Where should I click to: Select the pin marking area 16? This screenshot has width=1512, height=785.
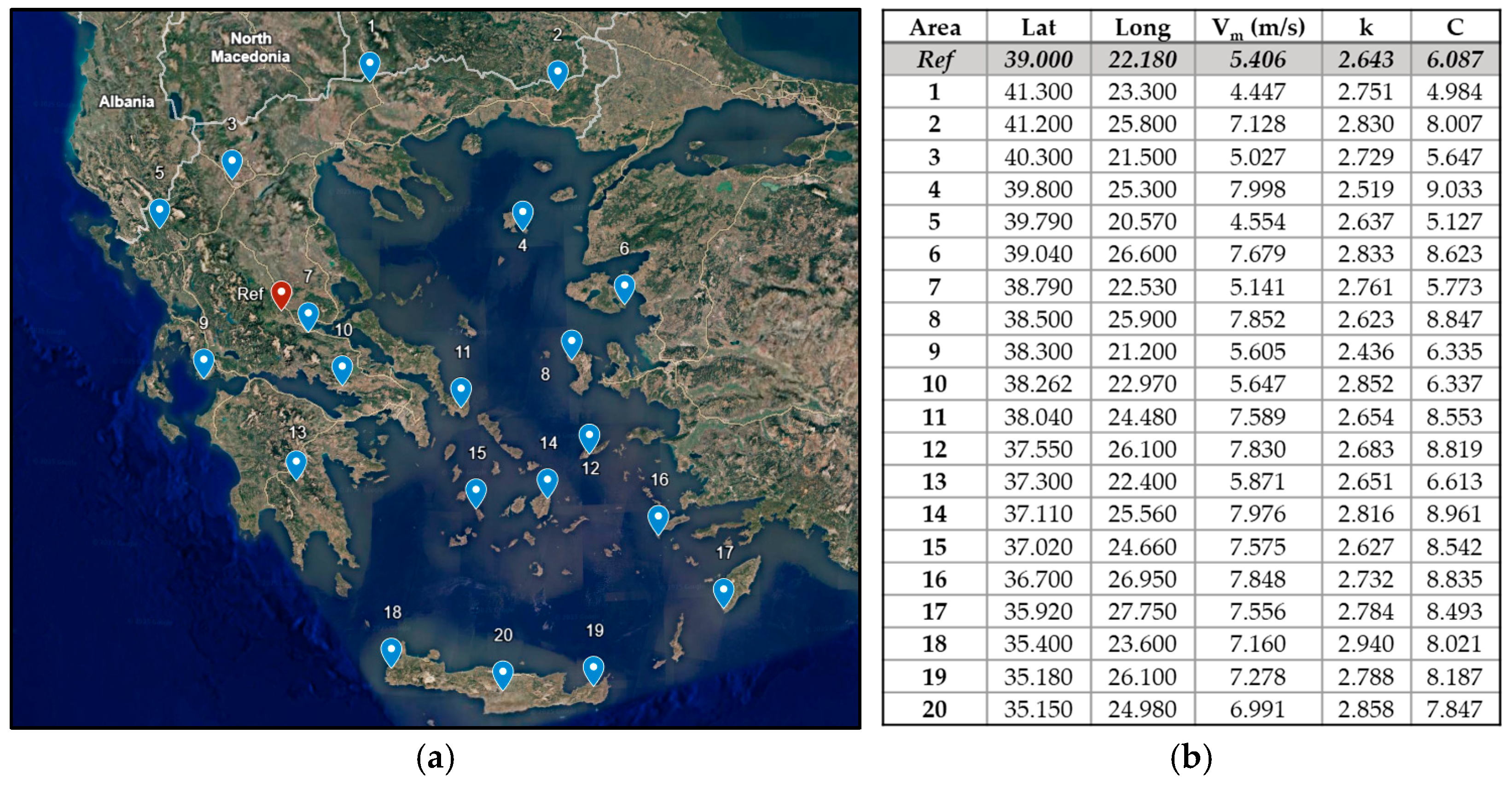658,519
